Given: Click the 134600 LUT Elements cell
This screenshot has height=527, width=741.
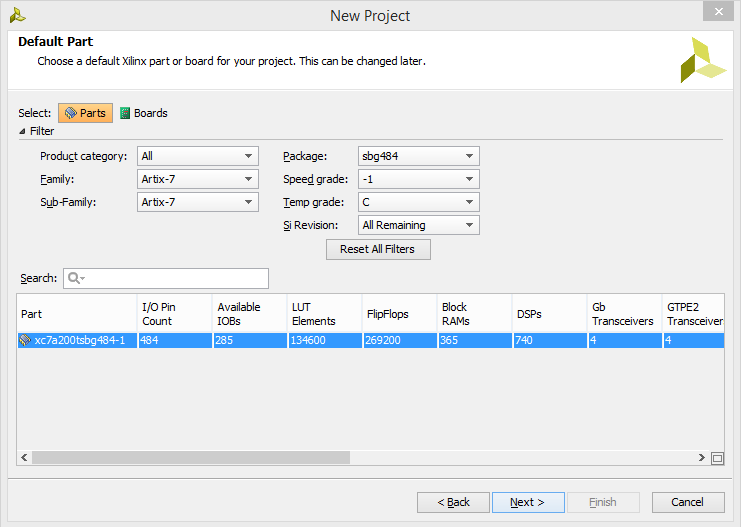Looking at the screenshot, I should coord(325,340).
